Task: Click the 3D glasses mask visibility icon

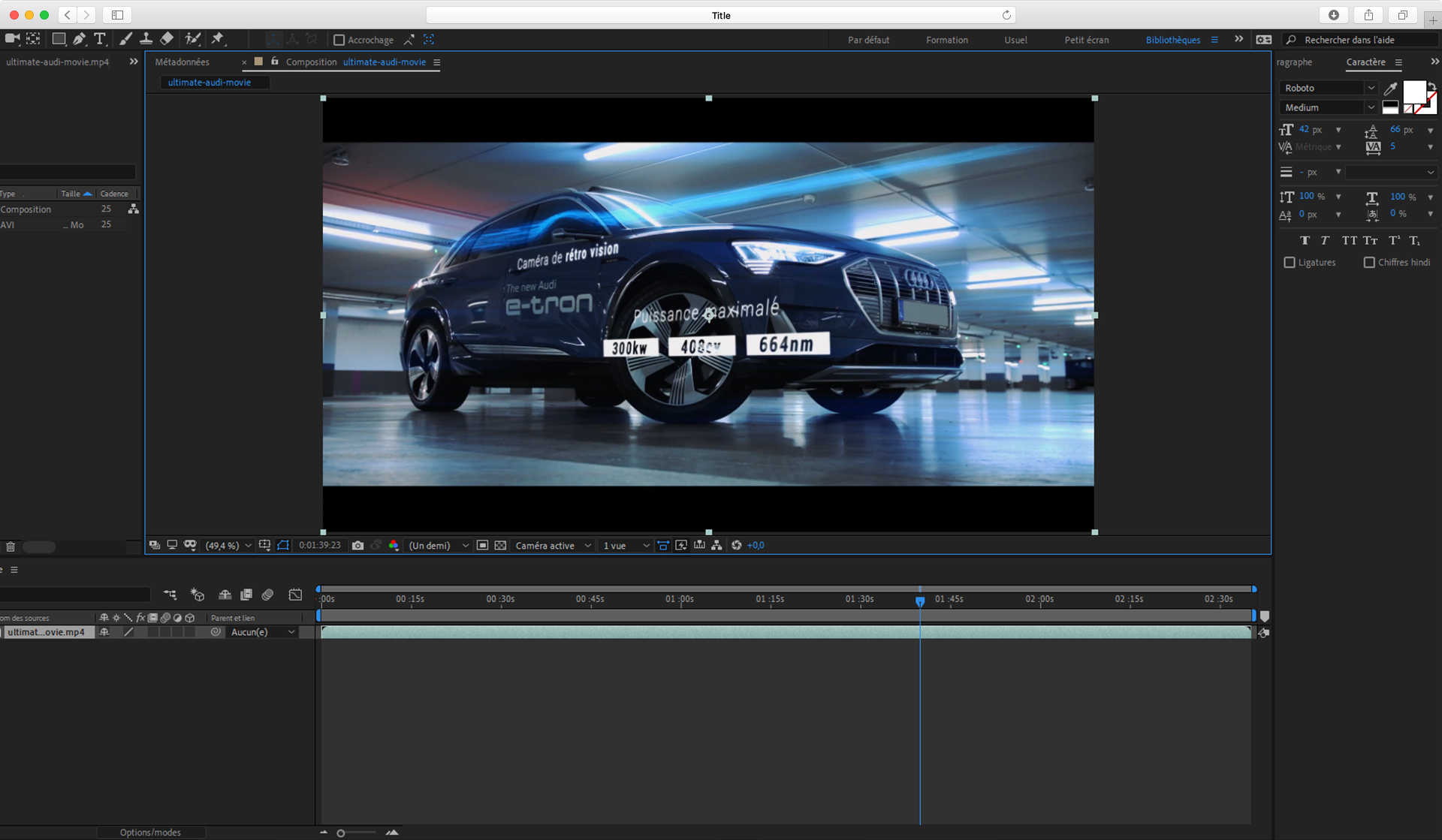Action: [x=190, y=546]
